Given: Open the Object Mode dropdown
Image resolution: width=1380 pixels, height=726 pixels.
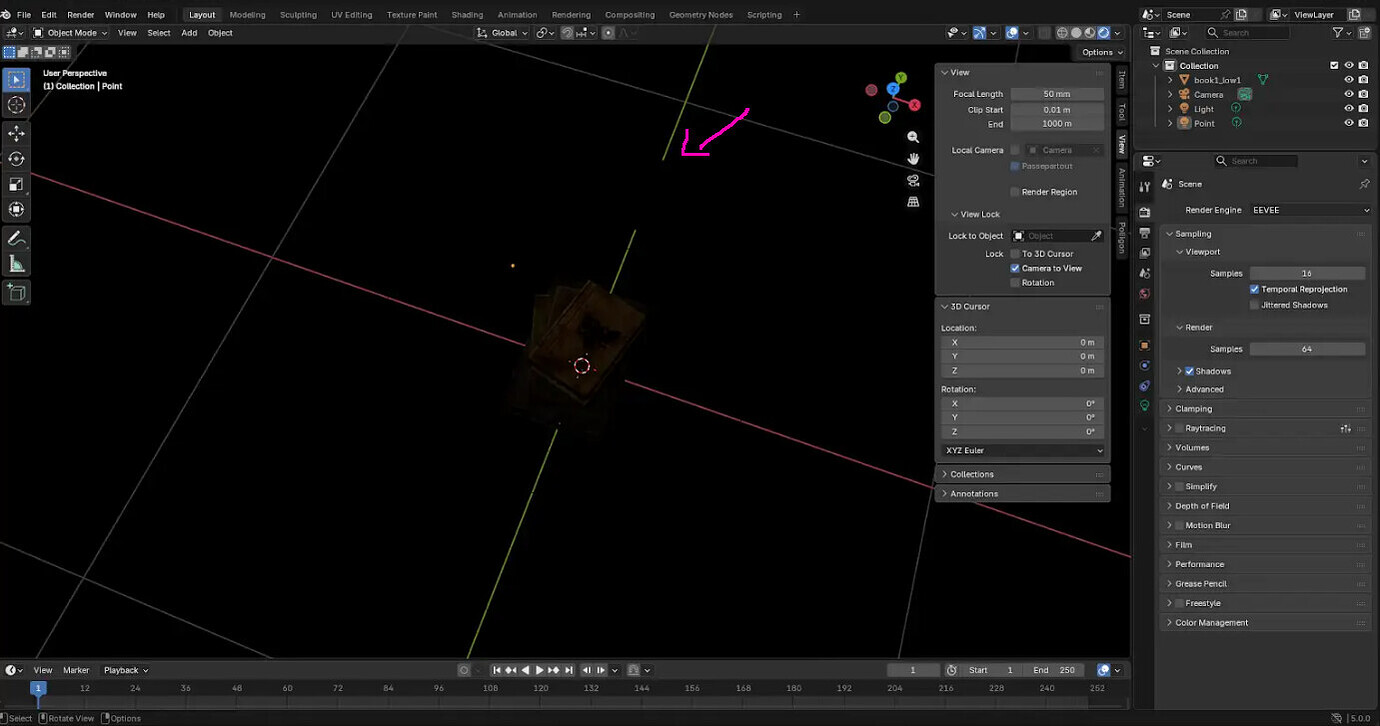Looking at the screenshot, I should [x=71, y=33].
